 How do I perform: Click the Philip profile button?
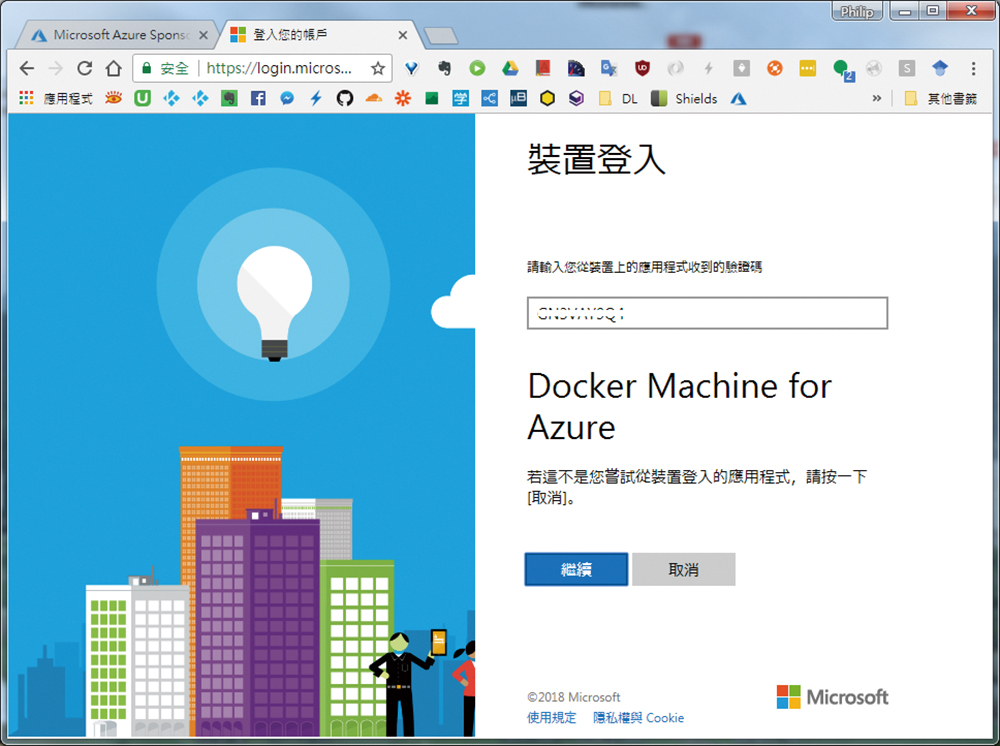pyautogui.click(x=857, y=11)
